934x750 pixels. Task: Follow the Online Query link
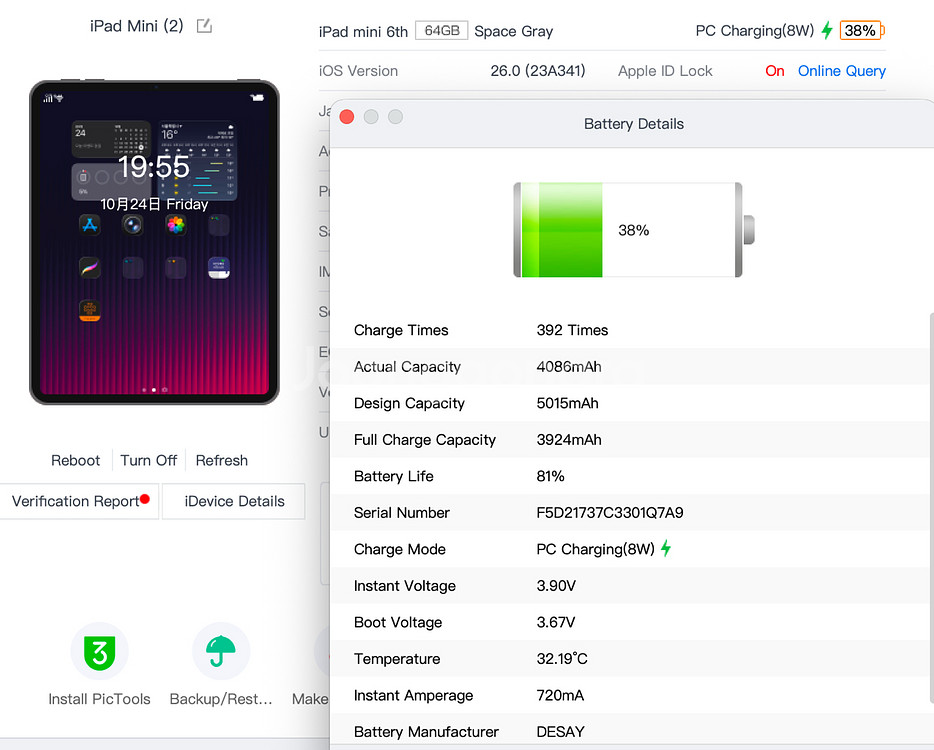click(841, 71)
